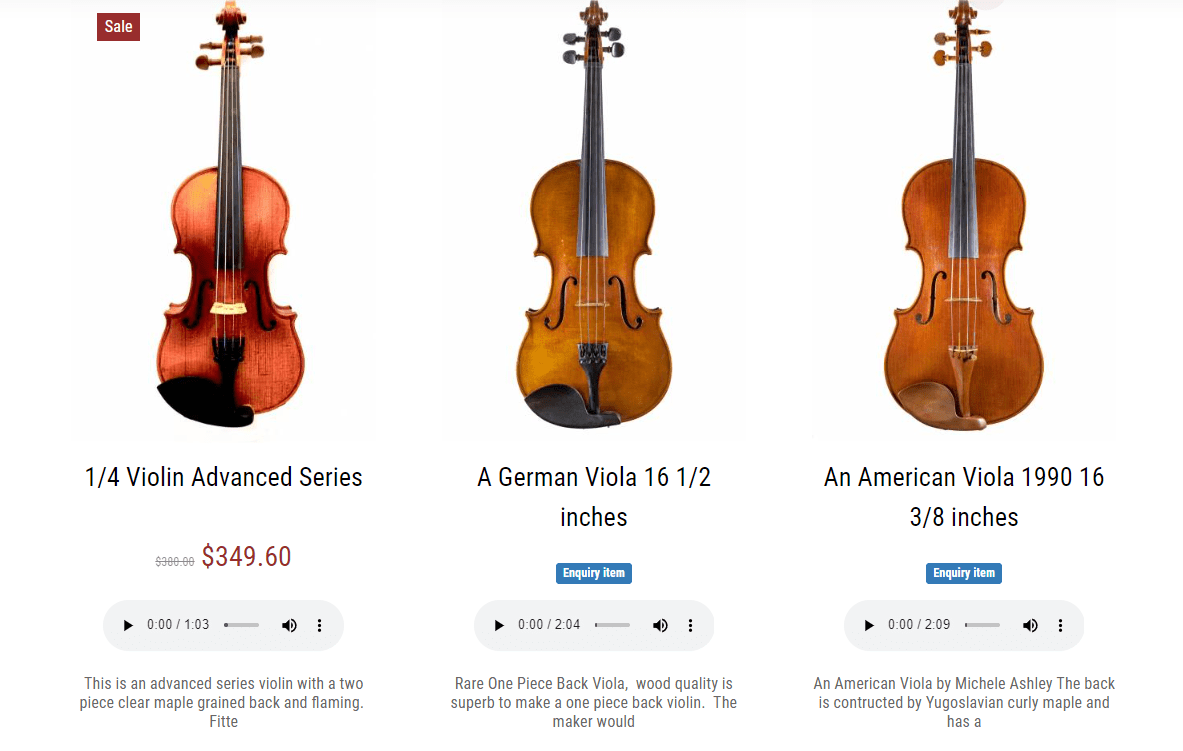1183x751 pixels.
Task: Mute the 1/4 Violin audio player
Action: coord(289,625)
